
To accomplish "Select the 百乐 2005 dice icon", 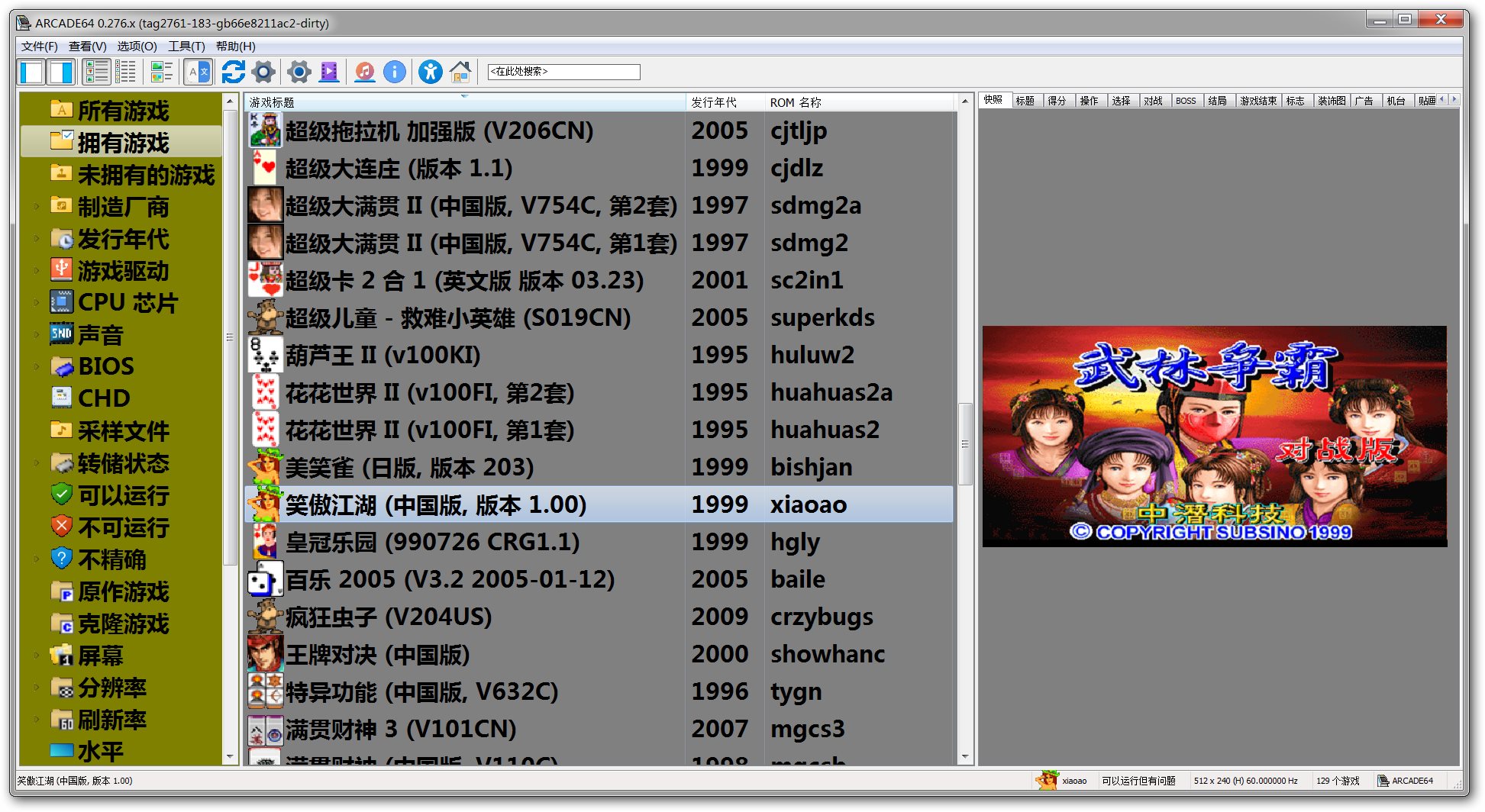I will point(266,579).
